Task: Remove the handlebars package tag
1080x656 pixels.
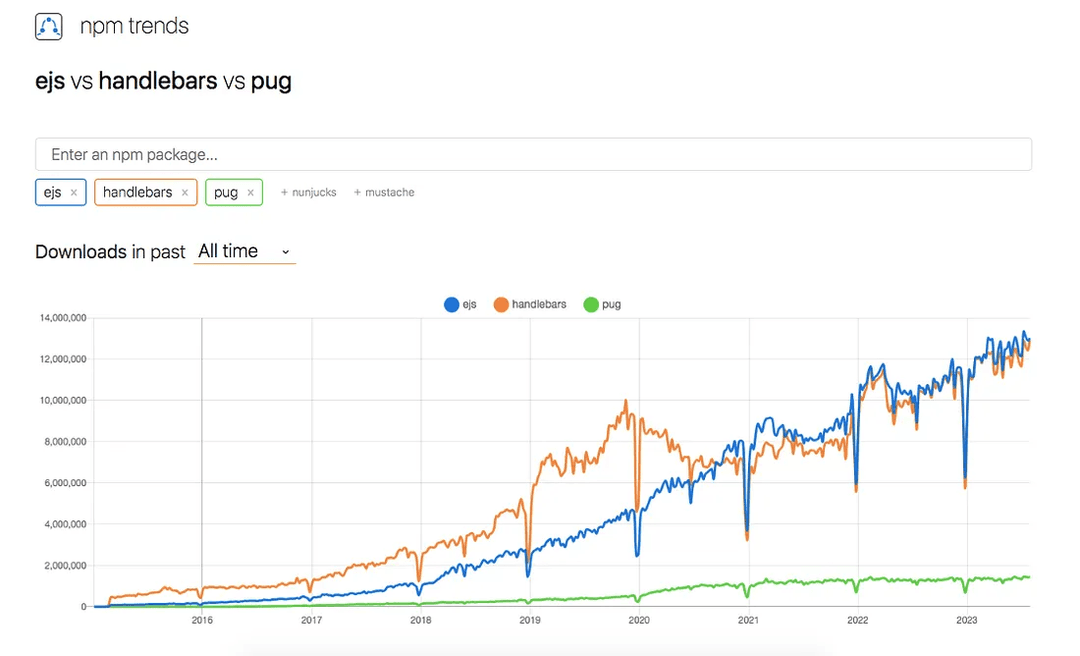Action: (x=185, y=193)
